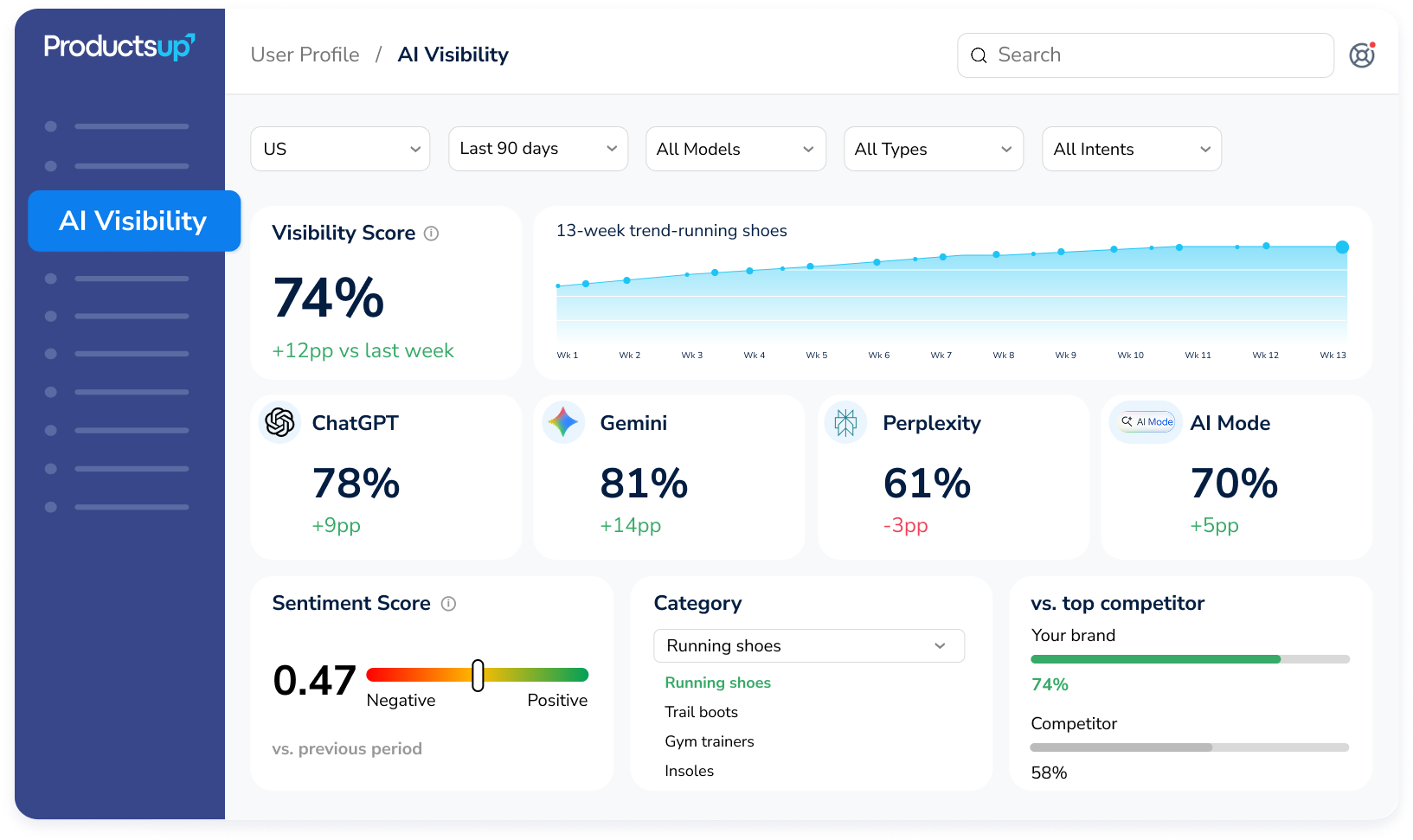This screenshot has width=1413, height=840.
Task: Click the 0.47 sentiment value
Action: [x=314, y=681]
